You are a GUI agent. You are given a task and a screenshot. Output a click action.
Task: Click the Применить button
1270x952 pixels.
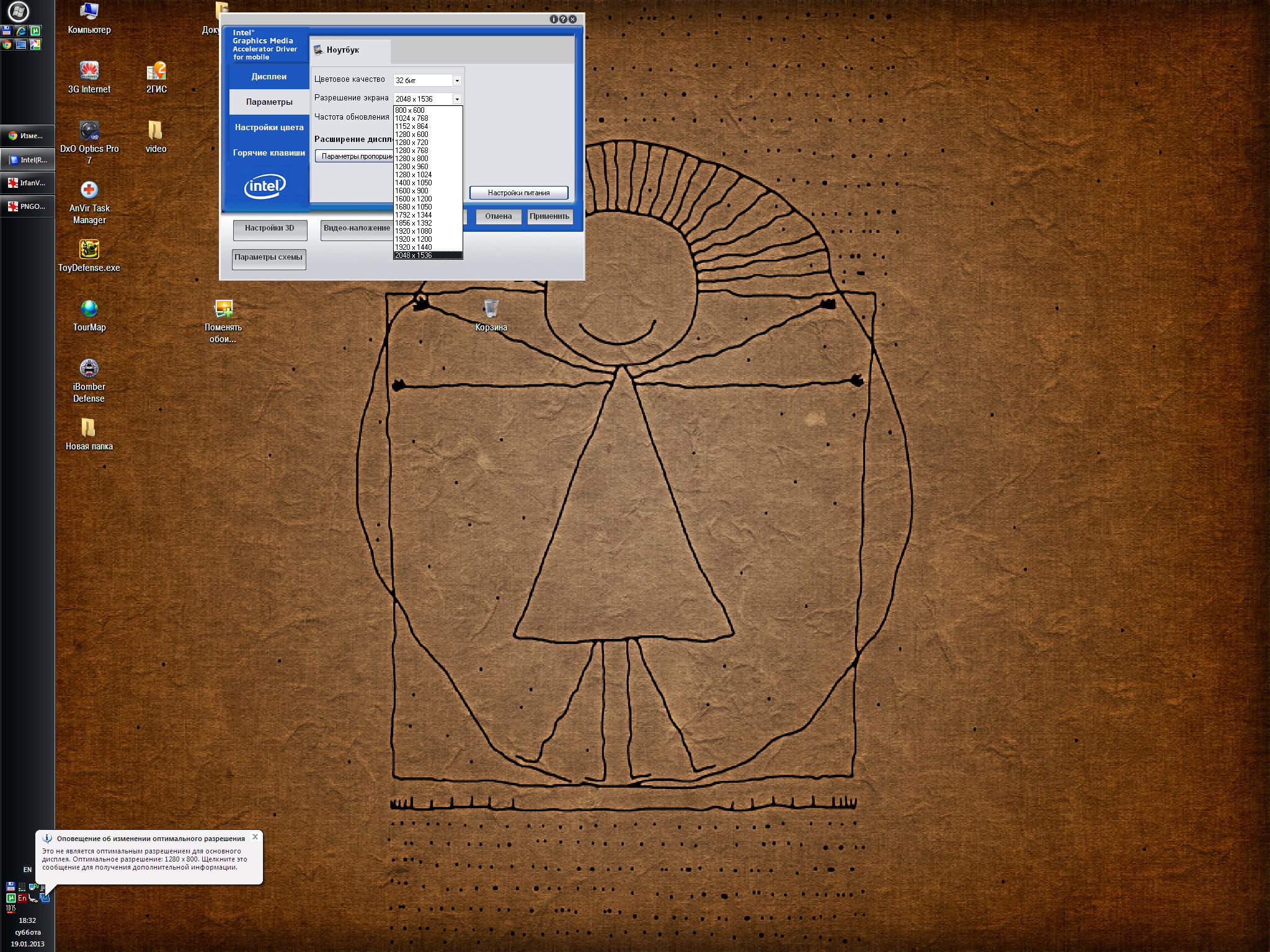[549, 216]
